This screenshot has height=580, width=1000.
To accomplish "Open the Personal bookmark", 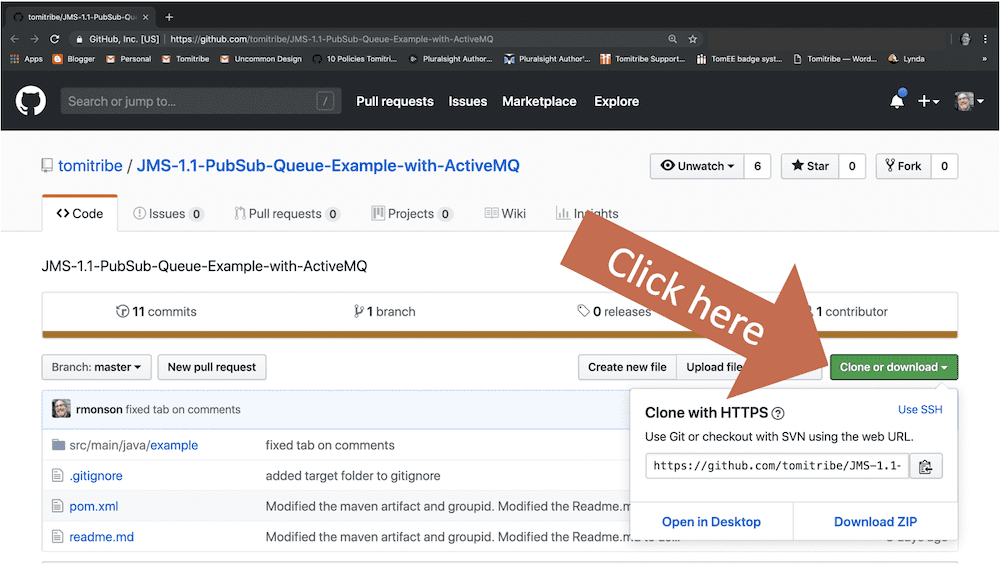I will click(x=129, y=59).
